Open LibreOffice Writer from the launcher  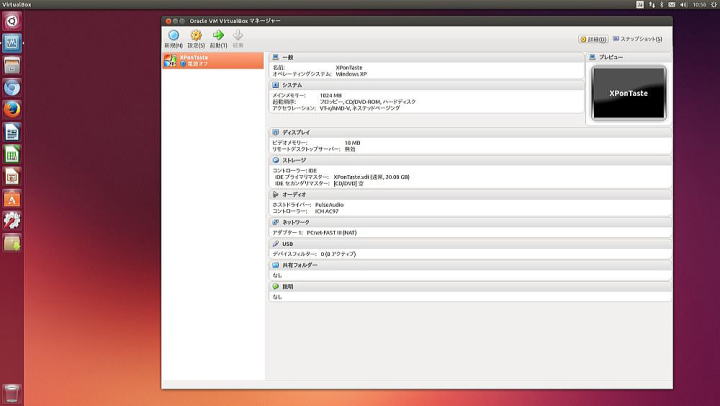tap(12, 132)
